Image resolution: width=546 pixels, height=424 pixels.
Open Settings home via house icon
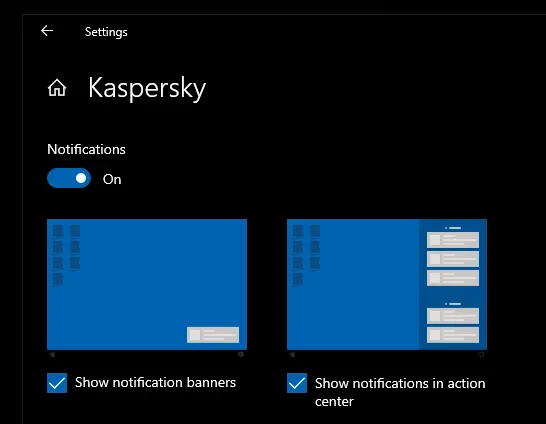click(57, 87)
